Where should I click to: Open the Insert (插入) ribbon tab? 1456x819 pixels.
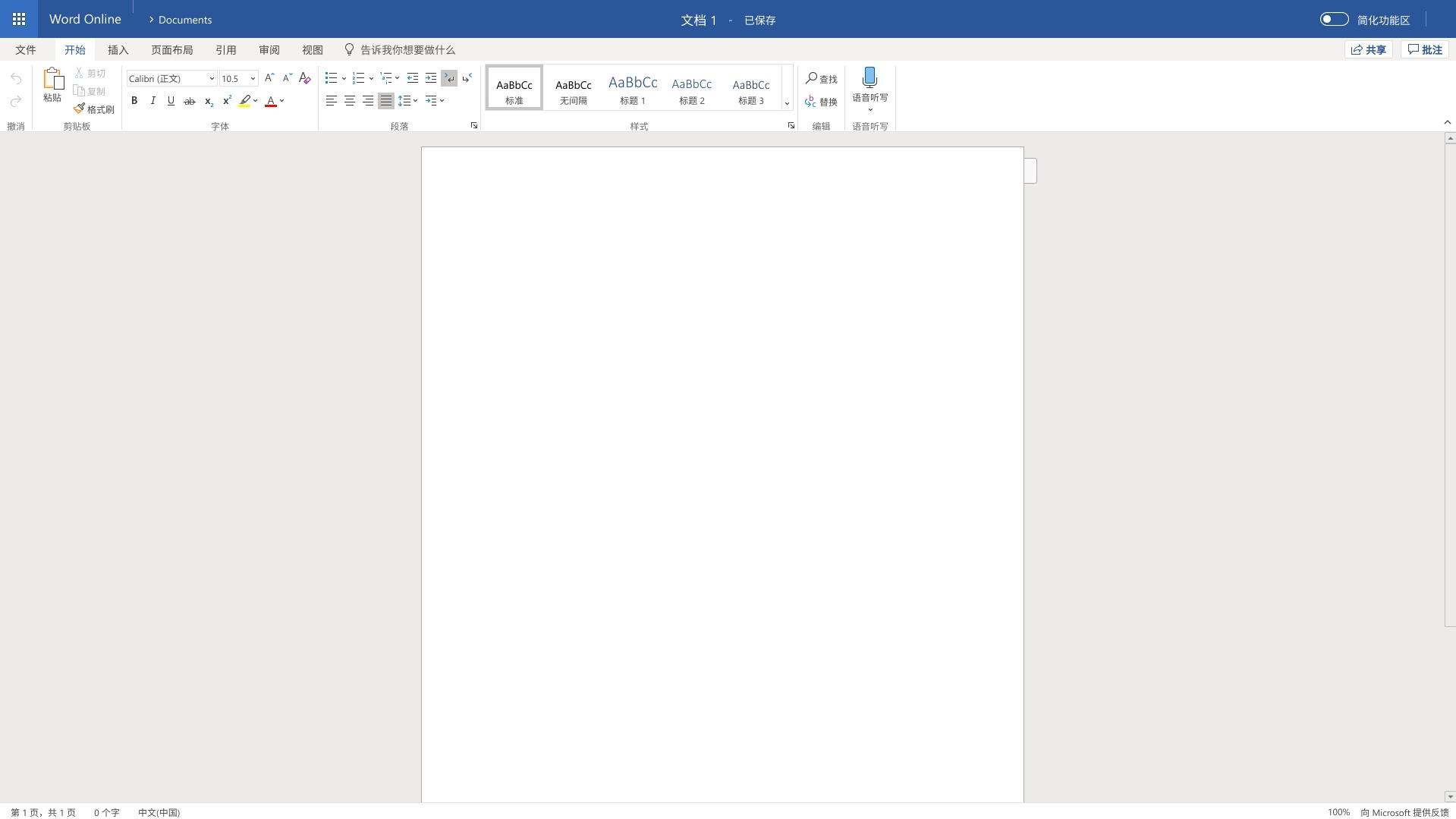pos(118,50)
